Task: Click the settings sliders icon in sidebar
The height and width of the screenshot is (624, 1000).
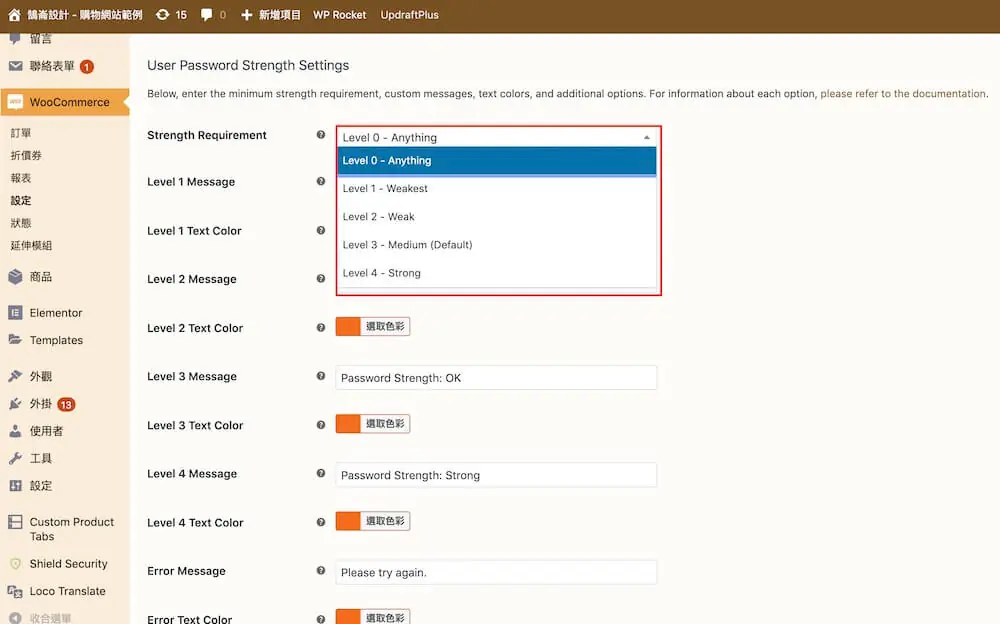Action: pyautogui.click(x=15, y=486)
